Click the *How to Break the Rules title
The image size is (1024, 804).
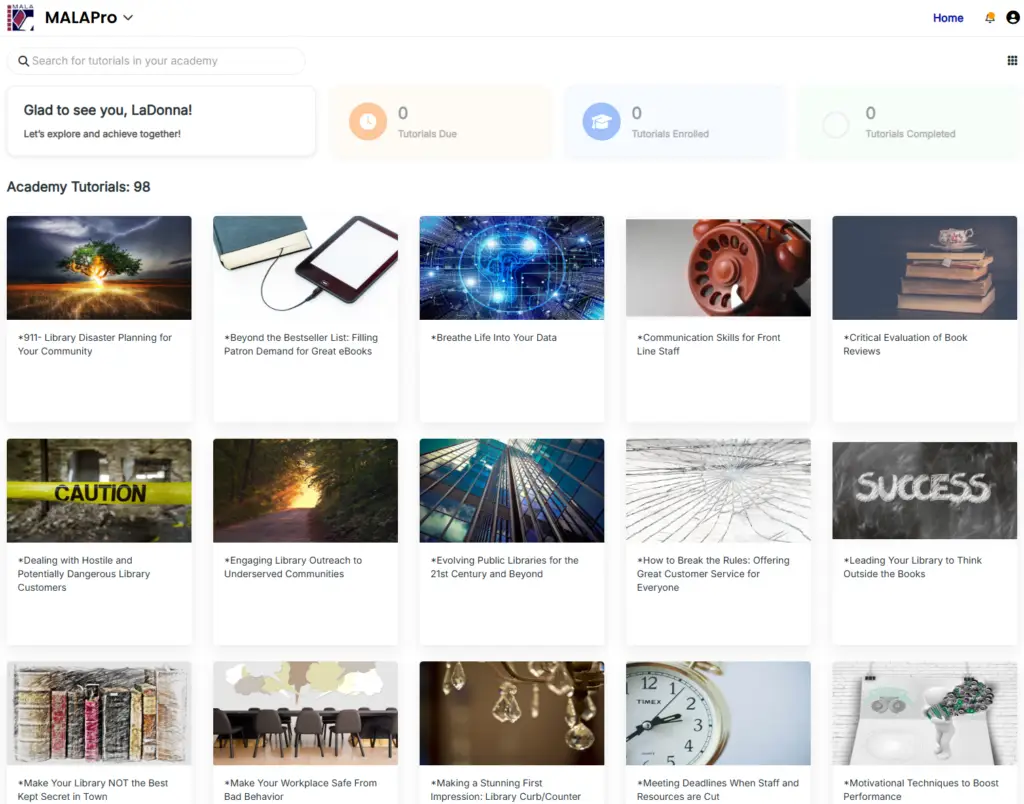[x=713, y=574]
